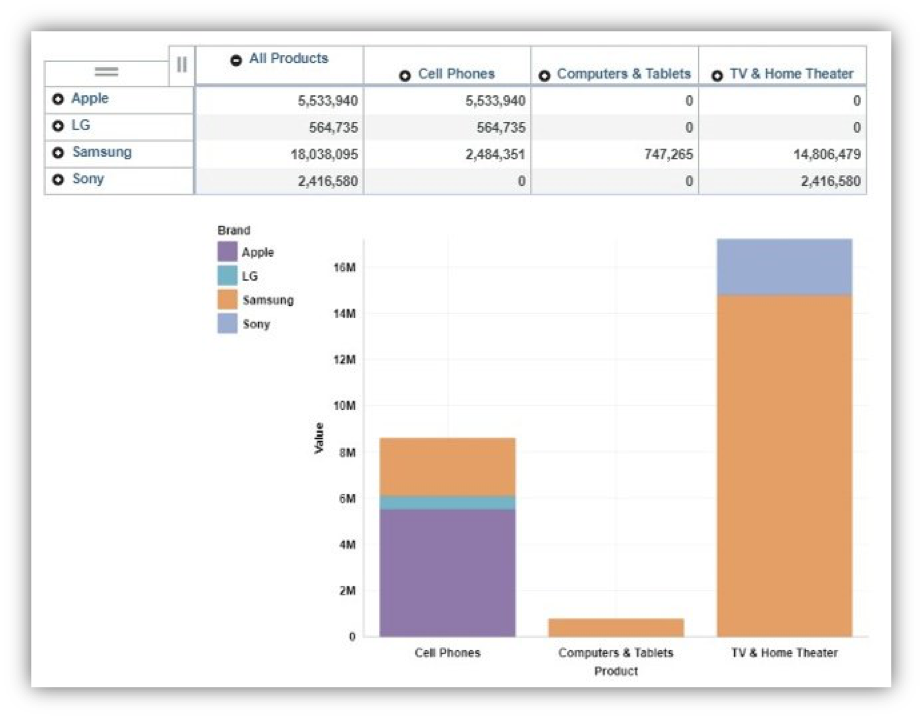
Task: Expand the Cell Phones column drill icon
Action: click(x=406, y=73)
